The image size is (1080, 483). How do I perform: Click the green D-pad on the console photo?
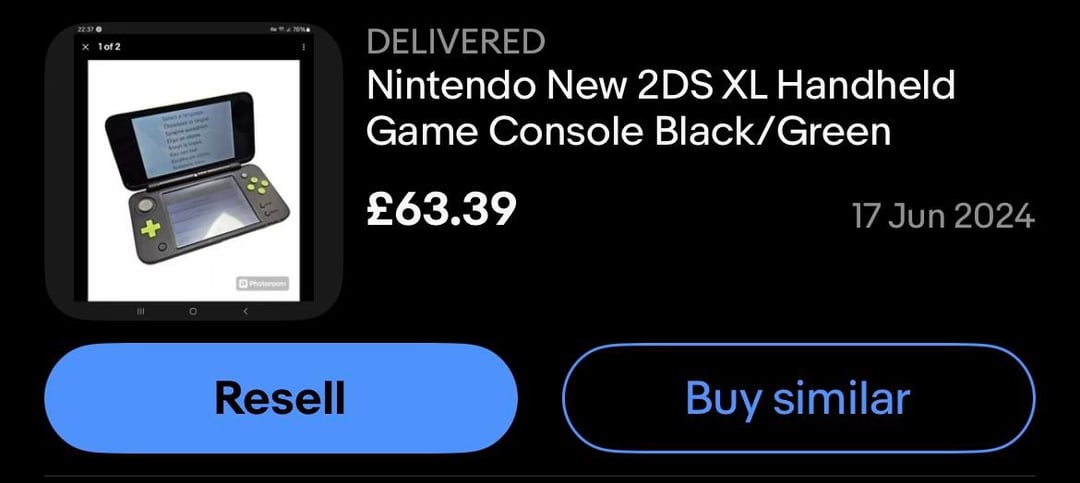pos(152,228)
